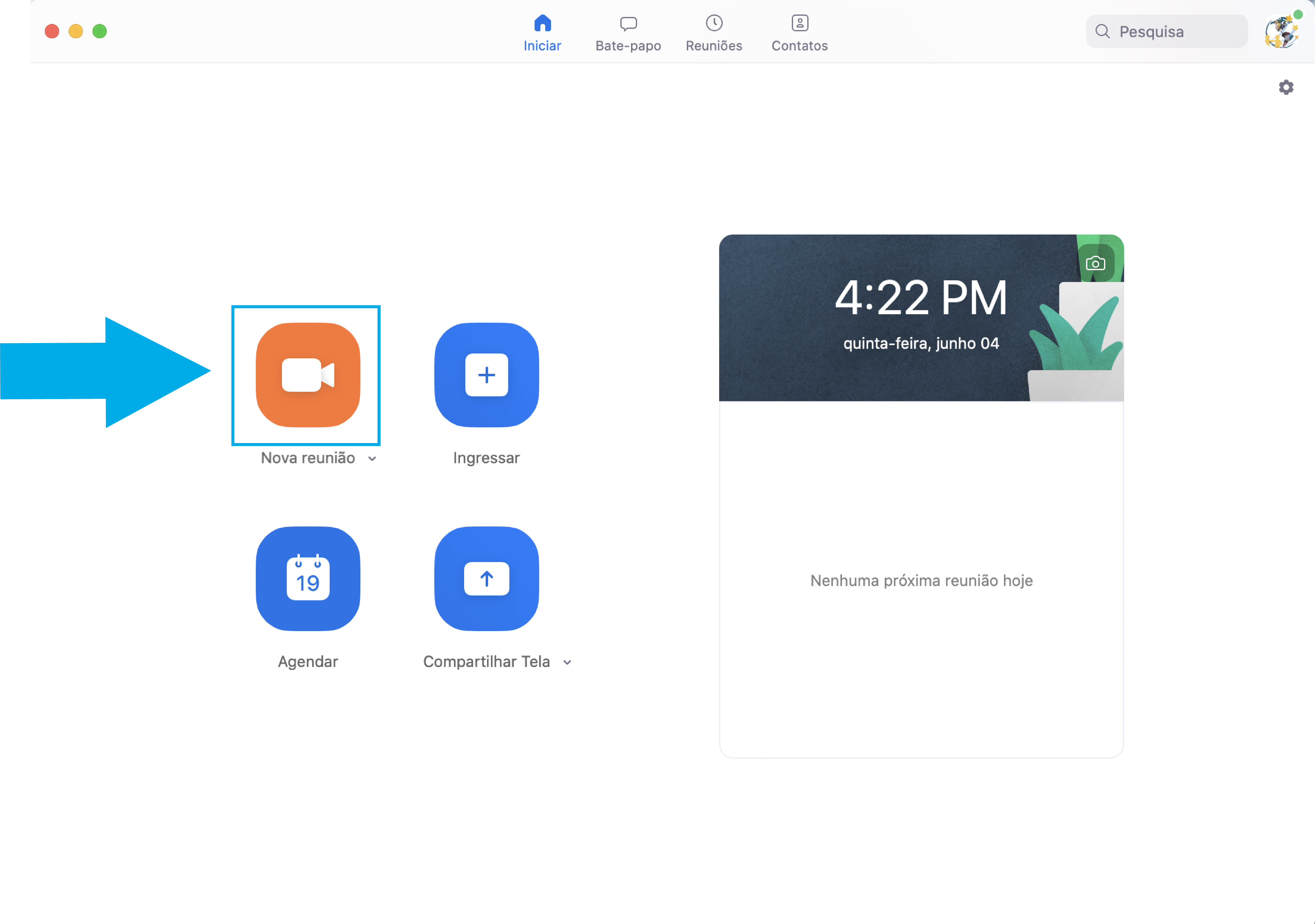
Task: Switch to the Iniciar tab
Action: coord(542,33)
